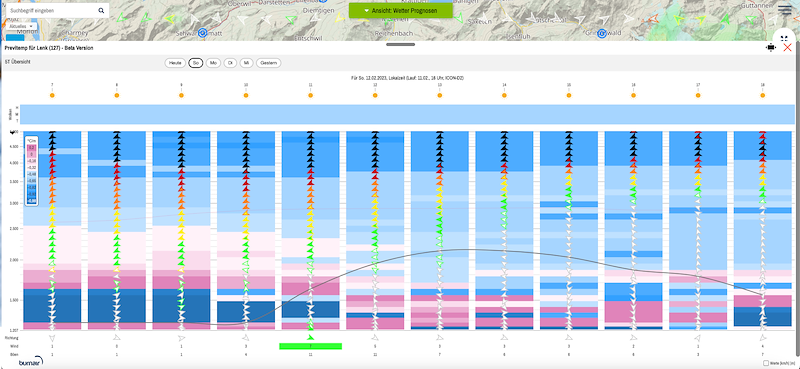Close the Previtemp panel with red X
The image size is (800, 369).
(x=787, y=47)
